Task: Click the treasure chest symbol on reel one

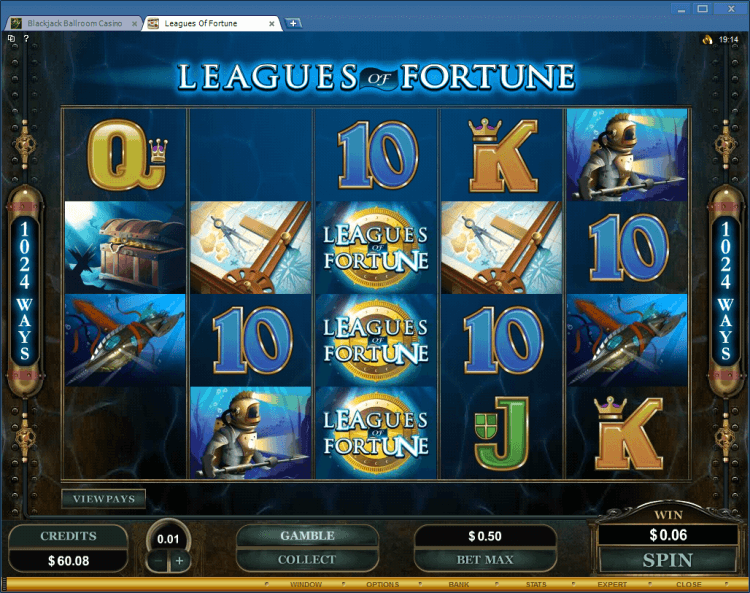Action: click(x=125, y=247)
